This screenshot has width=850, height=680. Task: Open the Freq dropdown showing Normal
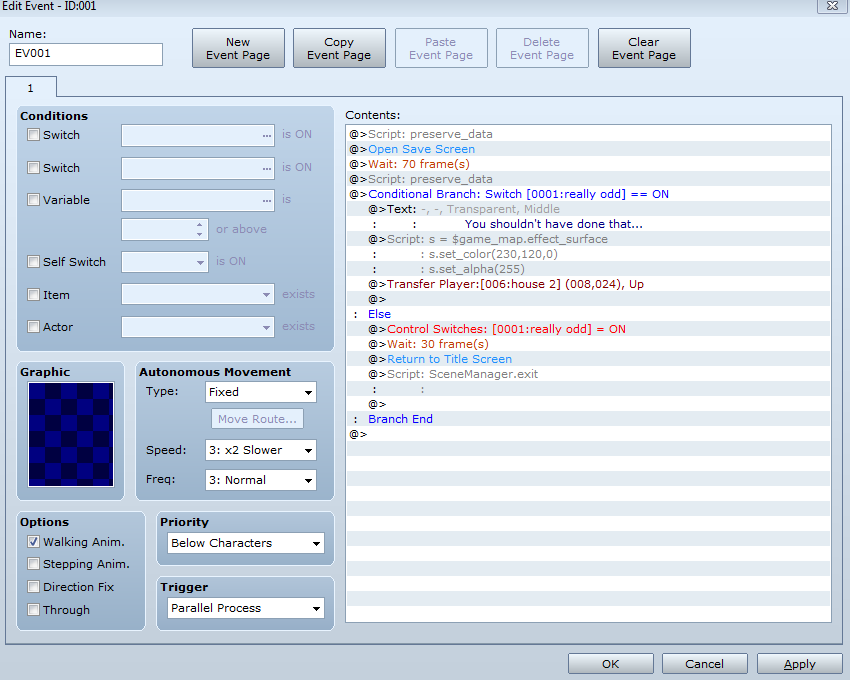[261, 480]
